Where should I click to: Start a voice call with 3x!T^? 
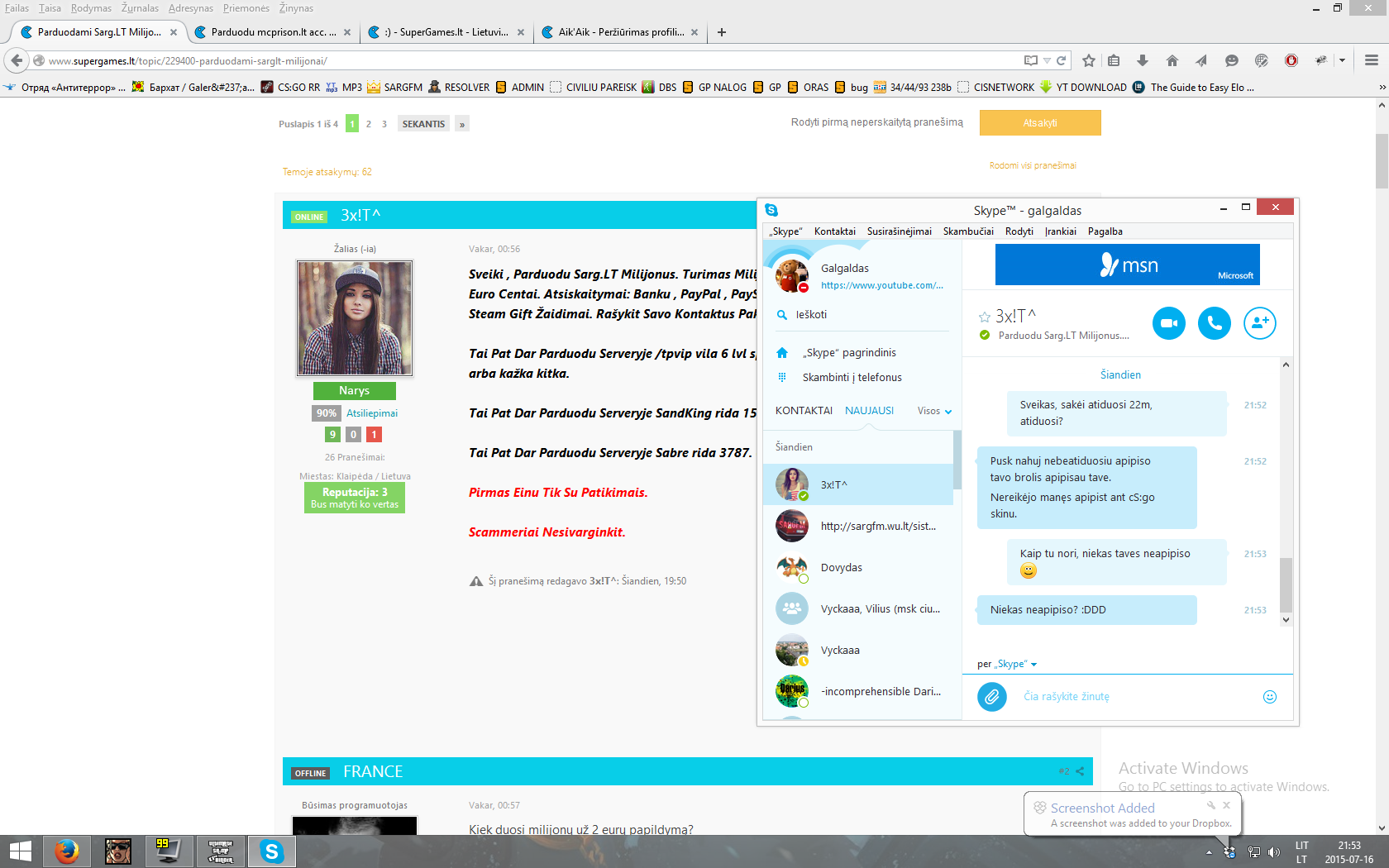(1215, 323)
